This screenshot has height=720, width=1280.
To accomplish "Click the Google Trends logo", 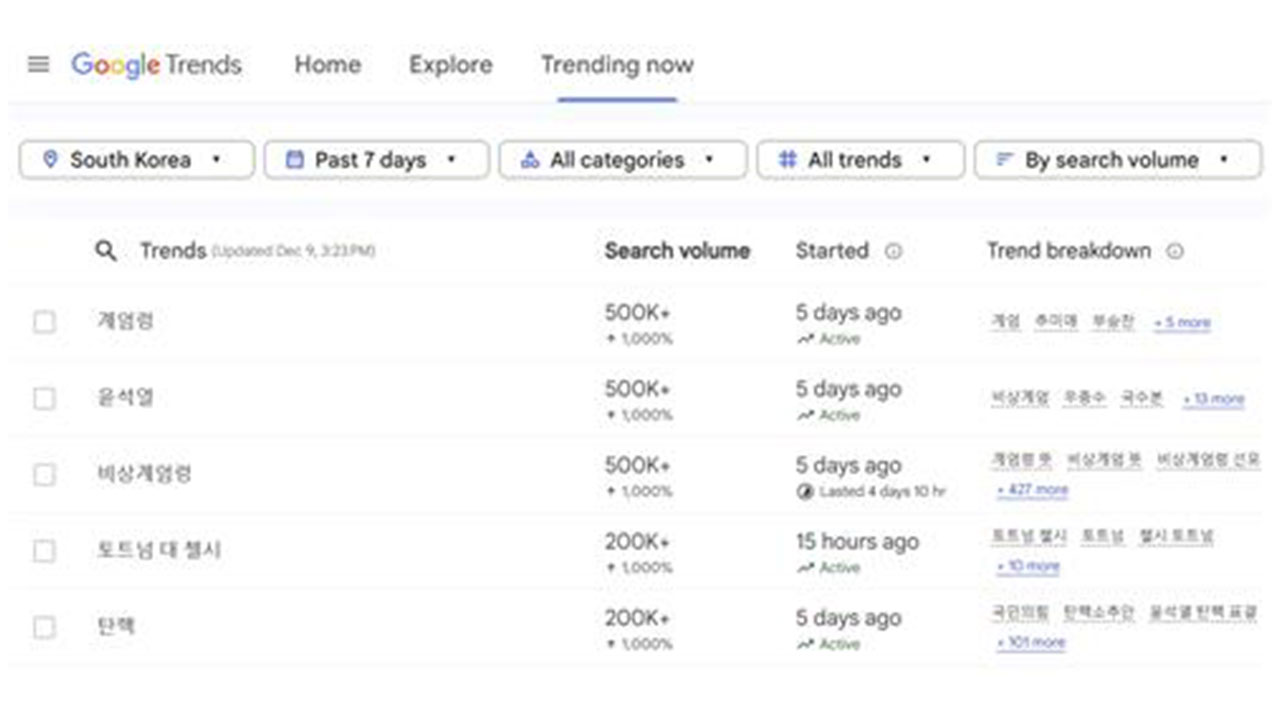I will [x=157, y=65].
